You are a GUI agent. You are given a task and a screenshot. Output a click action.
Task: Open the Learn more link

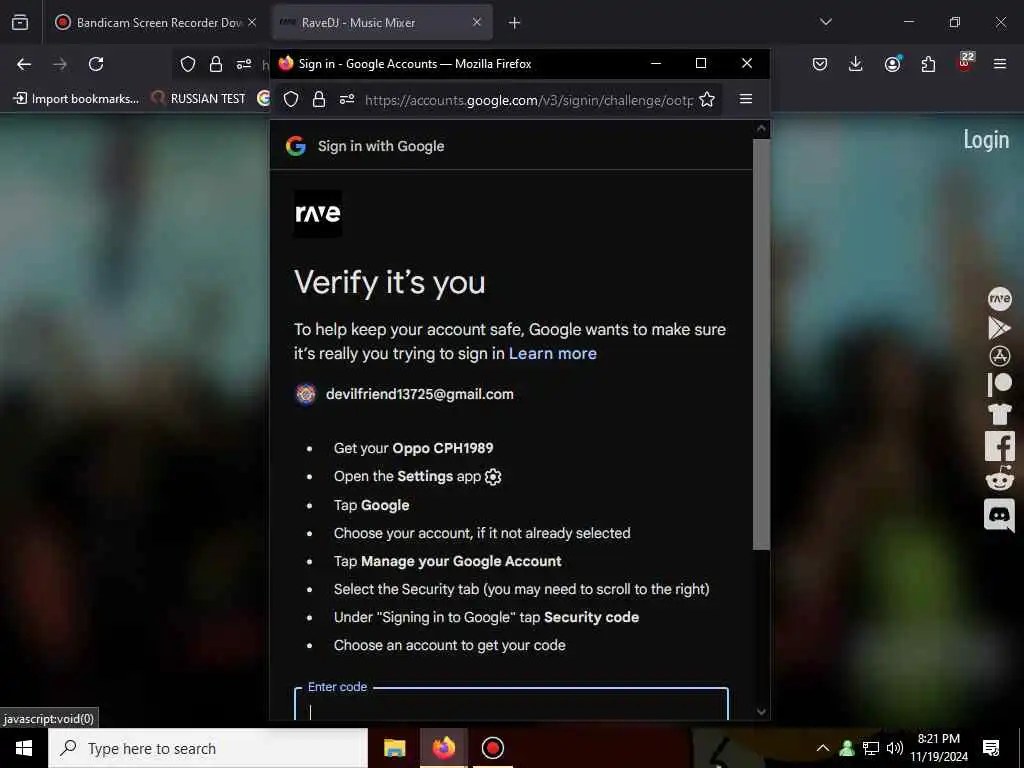click(552, 353)
